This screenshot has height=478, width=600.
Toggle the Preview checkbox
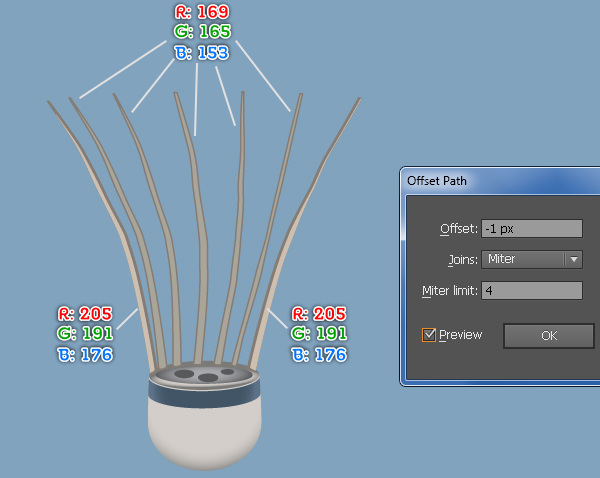pyautogui.click(x=429, y=335)
